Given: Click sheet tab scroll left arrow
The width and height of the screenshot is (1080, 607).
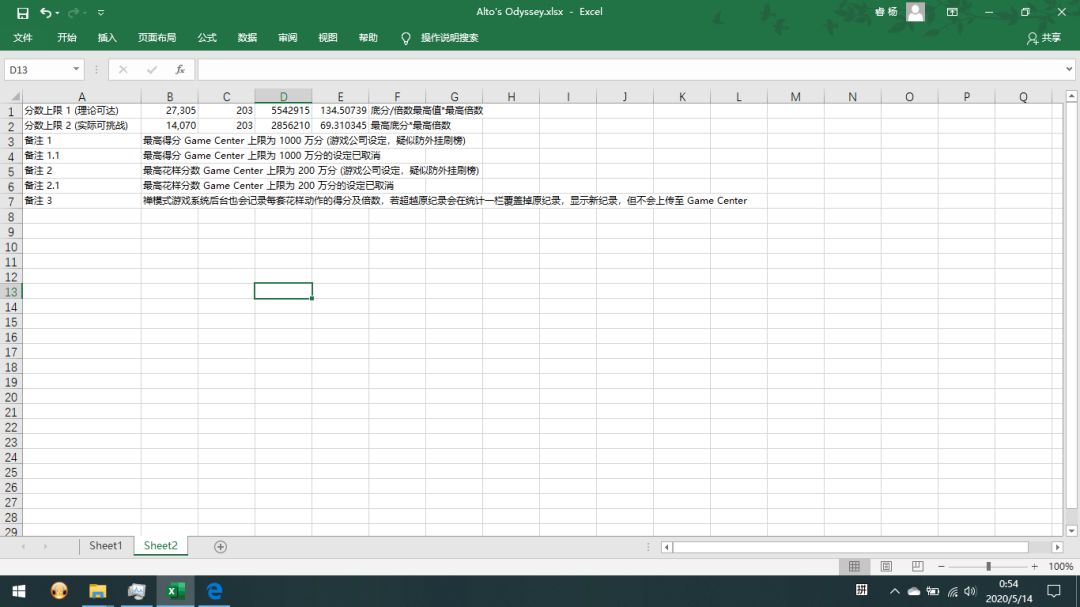Looking at the screenshot, I should [23, 547].
